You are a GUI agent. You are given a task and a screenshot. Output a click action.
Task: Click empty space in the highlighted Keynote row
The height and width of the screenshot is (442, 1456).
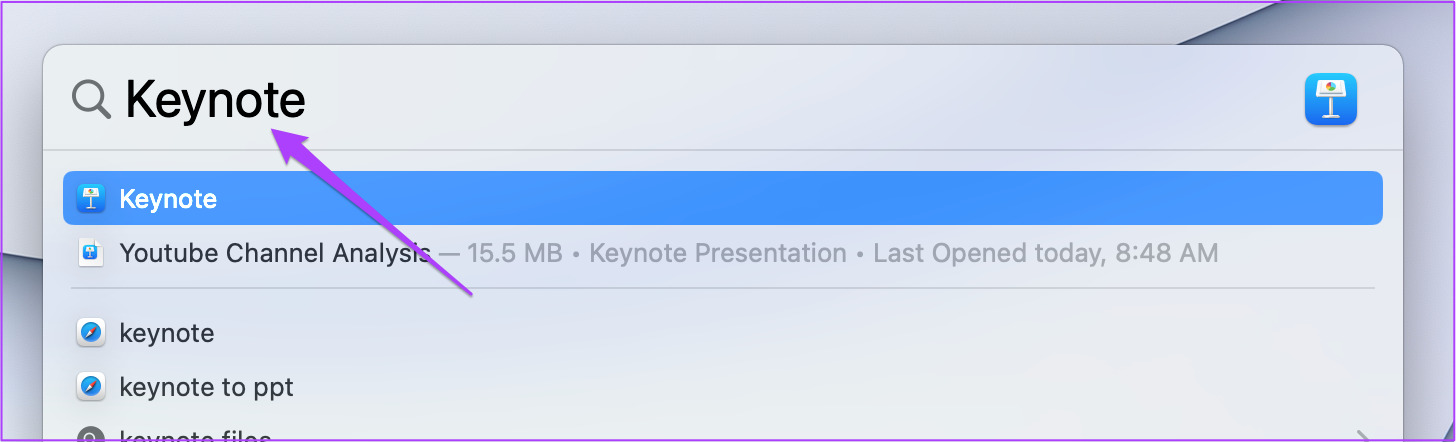(800, 198)
